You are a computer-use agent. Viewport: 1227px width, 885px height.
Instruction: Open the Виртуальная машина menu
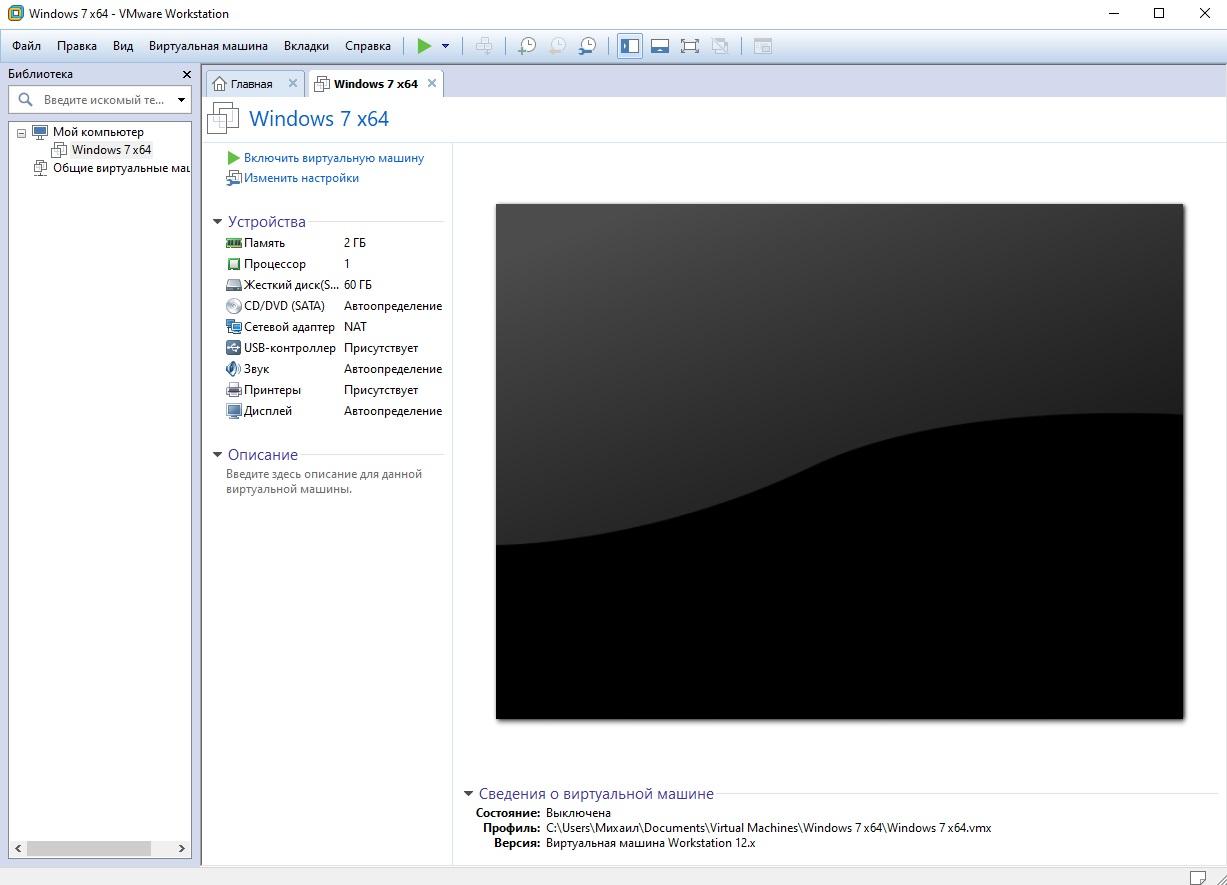208,46
